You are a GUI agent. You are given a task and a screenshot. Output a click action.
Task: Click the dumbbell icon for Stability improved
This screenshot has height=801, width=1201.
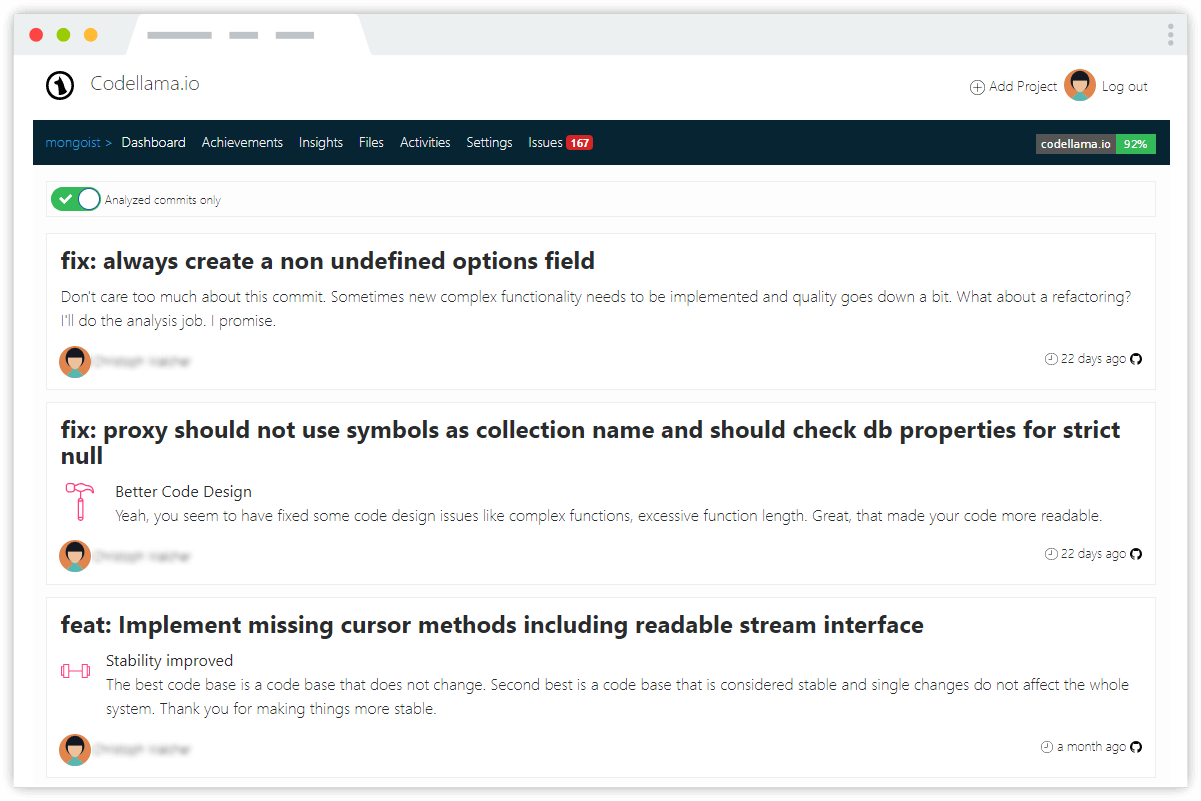[75, 671]
